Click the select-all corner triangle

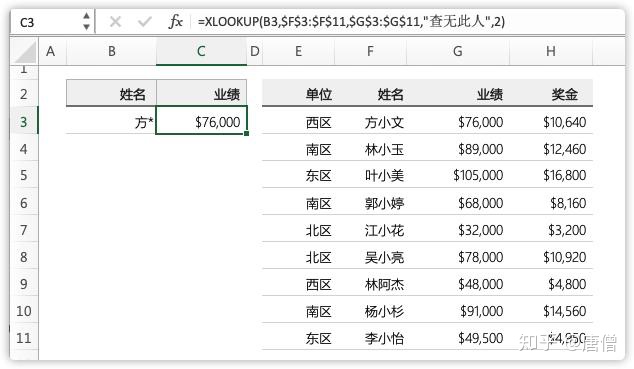pos(24,51)
